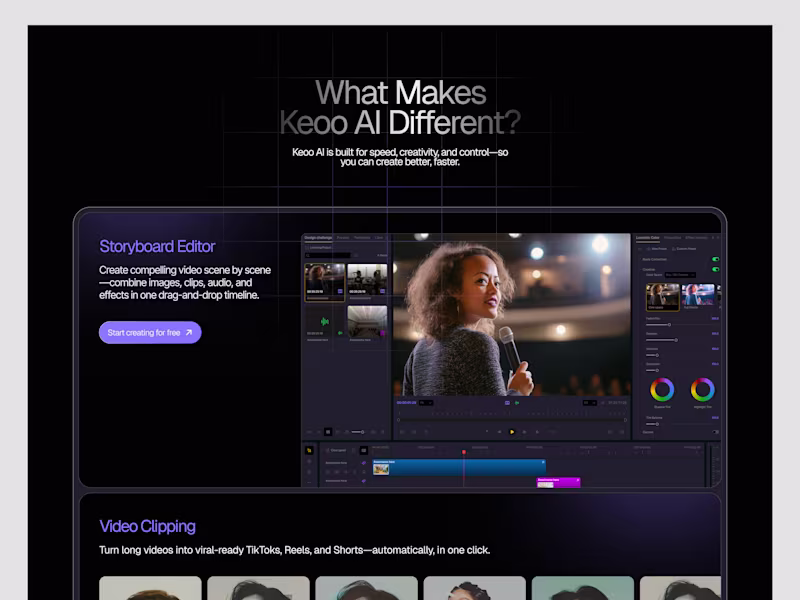The height and width of the screenshot is (600, 800).
Task: Click the purple tag icon on the first track
Action: (x=363, y=463)
